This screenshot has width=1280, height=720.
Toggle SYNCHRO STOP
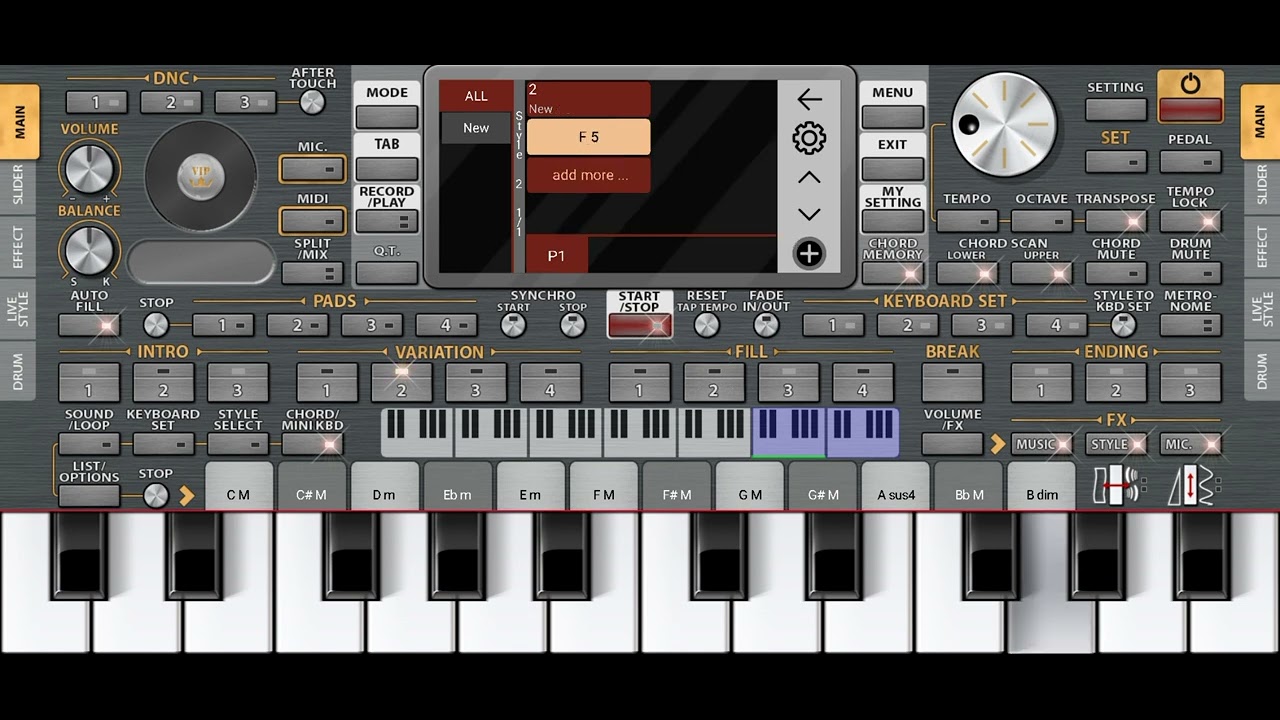573,325
